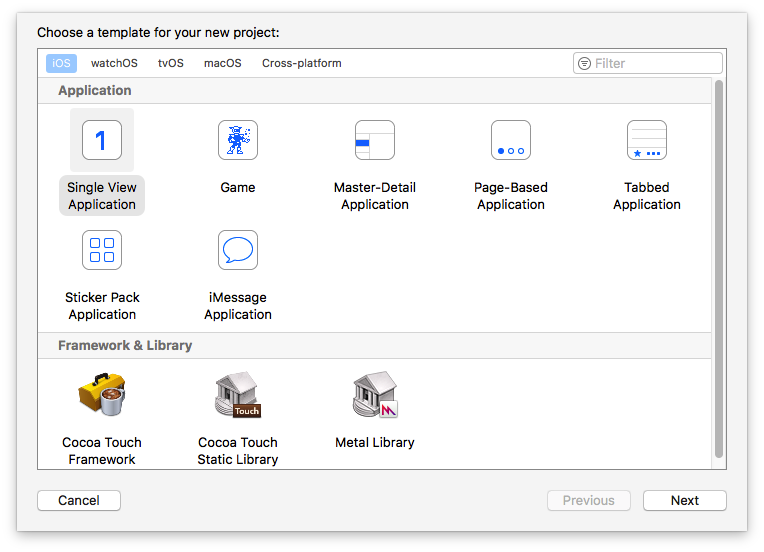
Task: Choose the Sticker Pack Application icon
Action: click(102, 250)
